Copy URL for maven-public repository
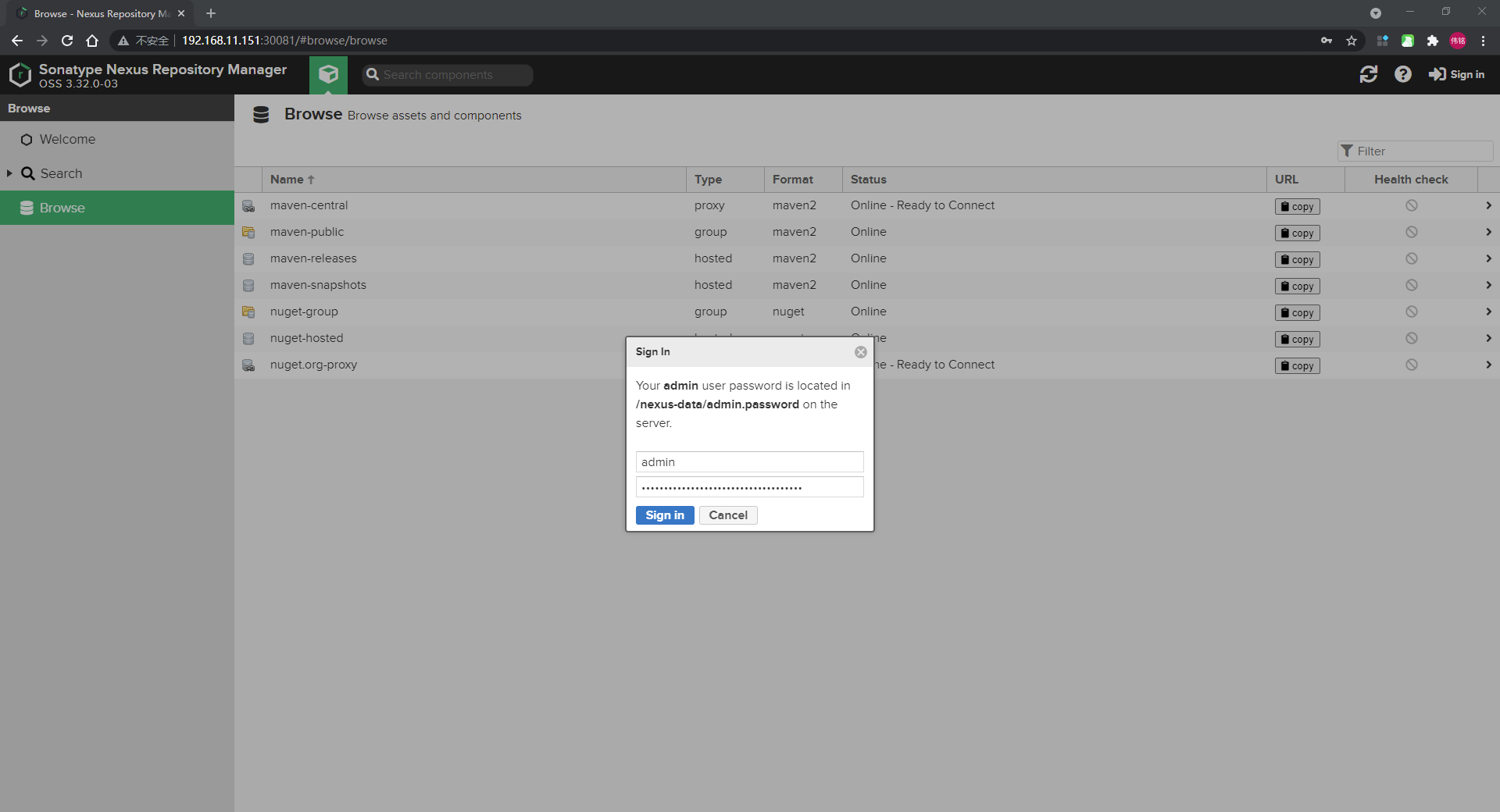Image resolution: width=1500 pixels, height=812 pixels. coord(1297,233)
